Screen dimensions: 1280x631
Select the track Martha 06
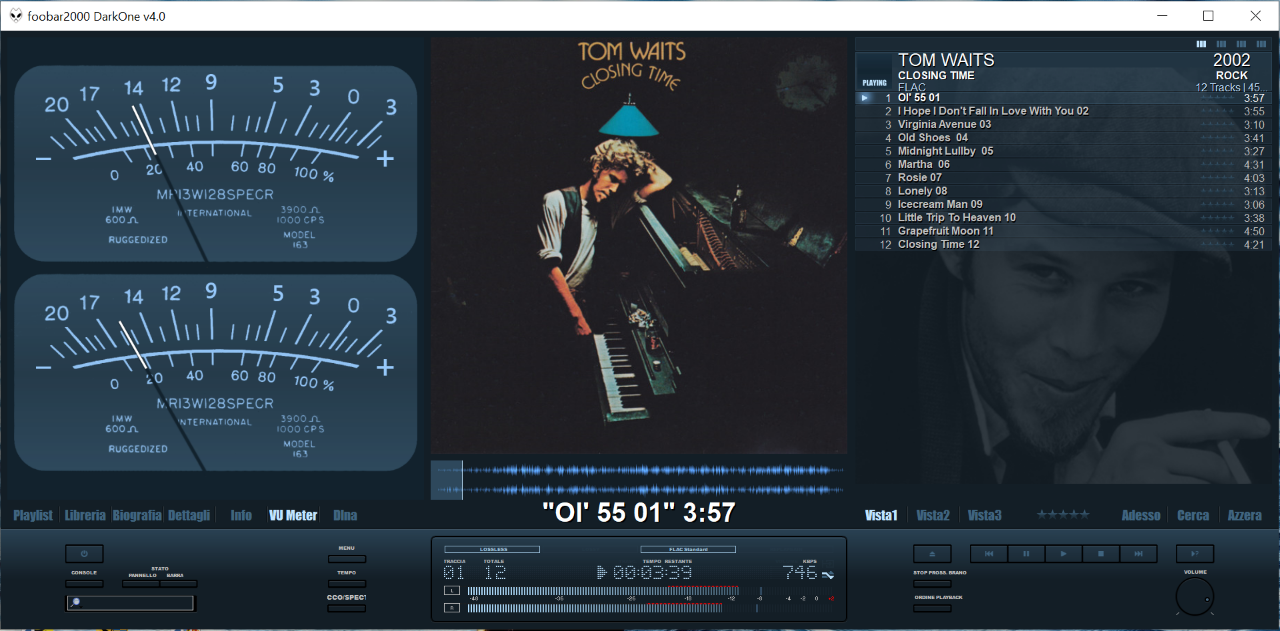coord(923,164)
